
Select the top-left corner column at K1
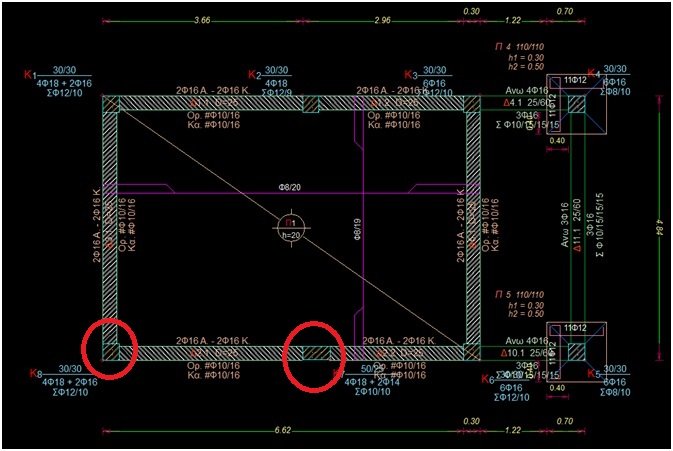click(110, 104)
